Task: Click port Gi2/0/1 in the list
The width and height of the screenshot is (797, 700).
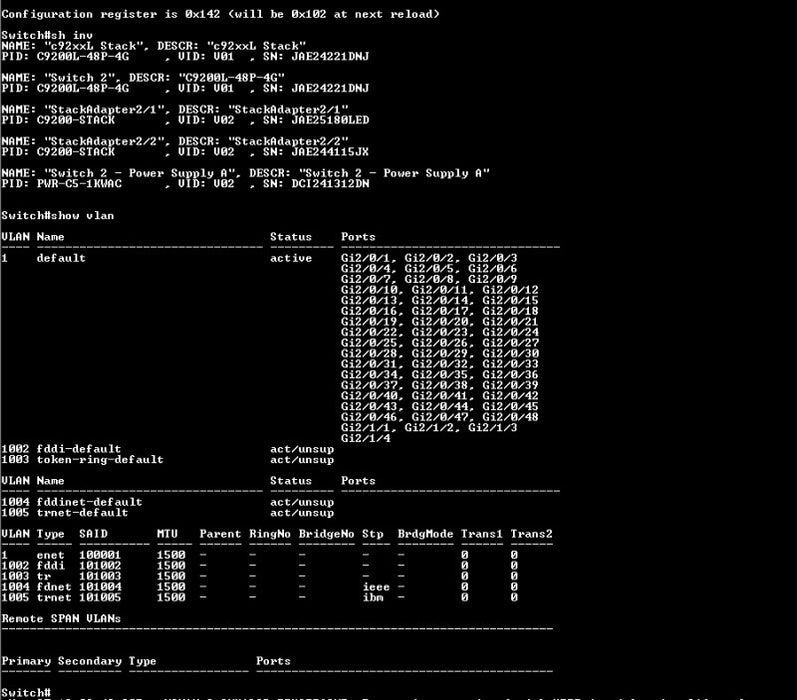Action: click(365, 258)
